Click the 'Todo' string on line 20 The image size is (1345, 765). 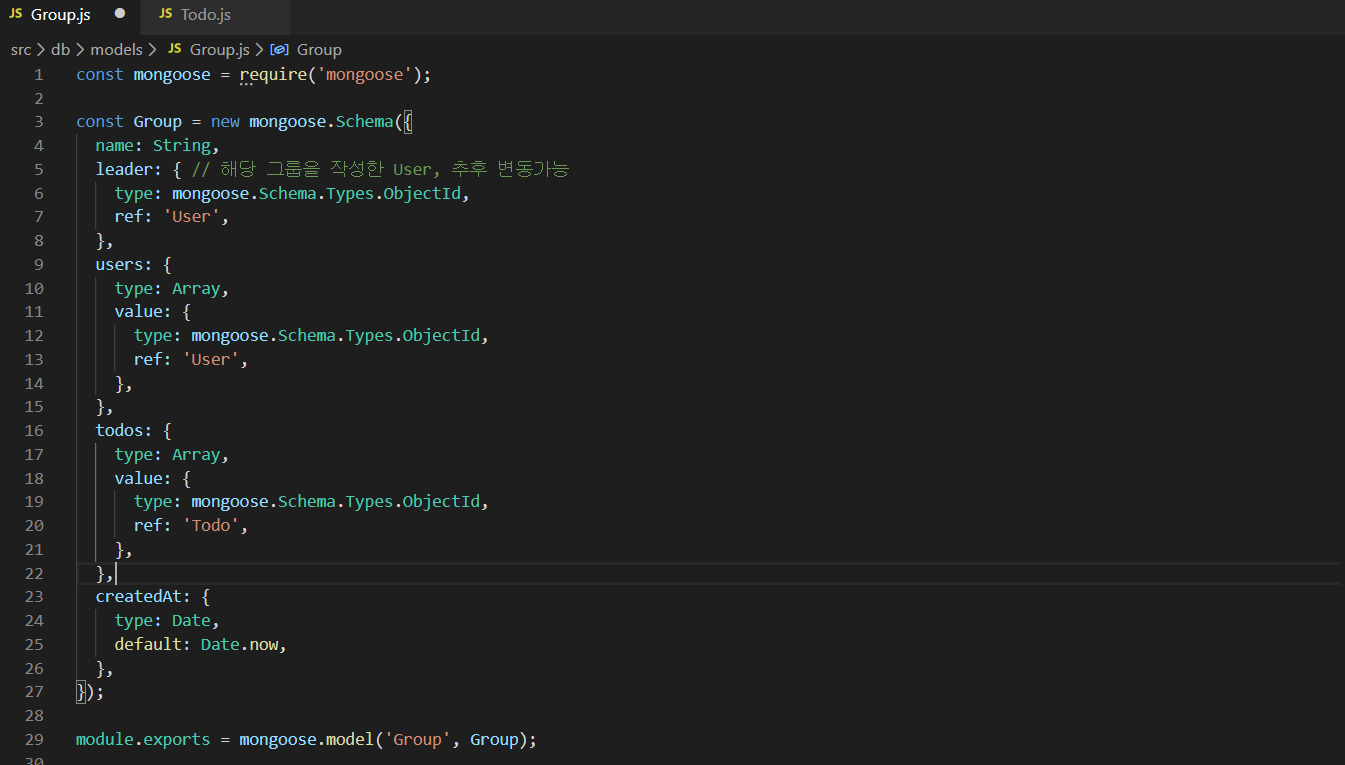click(x=211, y=525)
